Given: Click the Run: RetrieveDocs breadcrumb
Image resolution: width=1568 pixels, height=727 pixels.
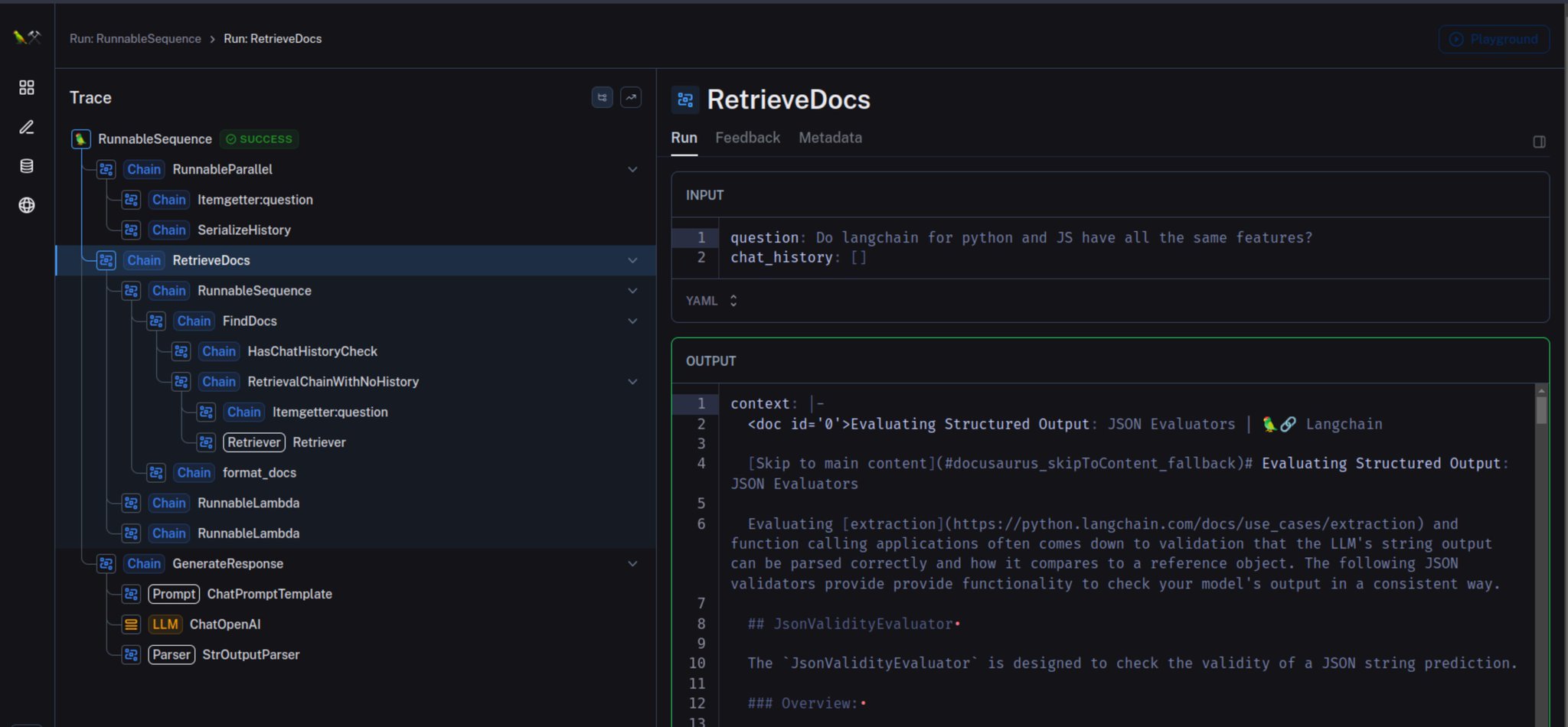Looking at the screenshot, I should pos(273,38).
